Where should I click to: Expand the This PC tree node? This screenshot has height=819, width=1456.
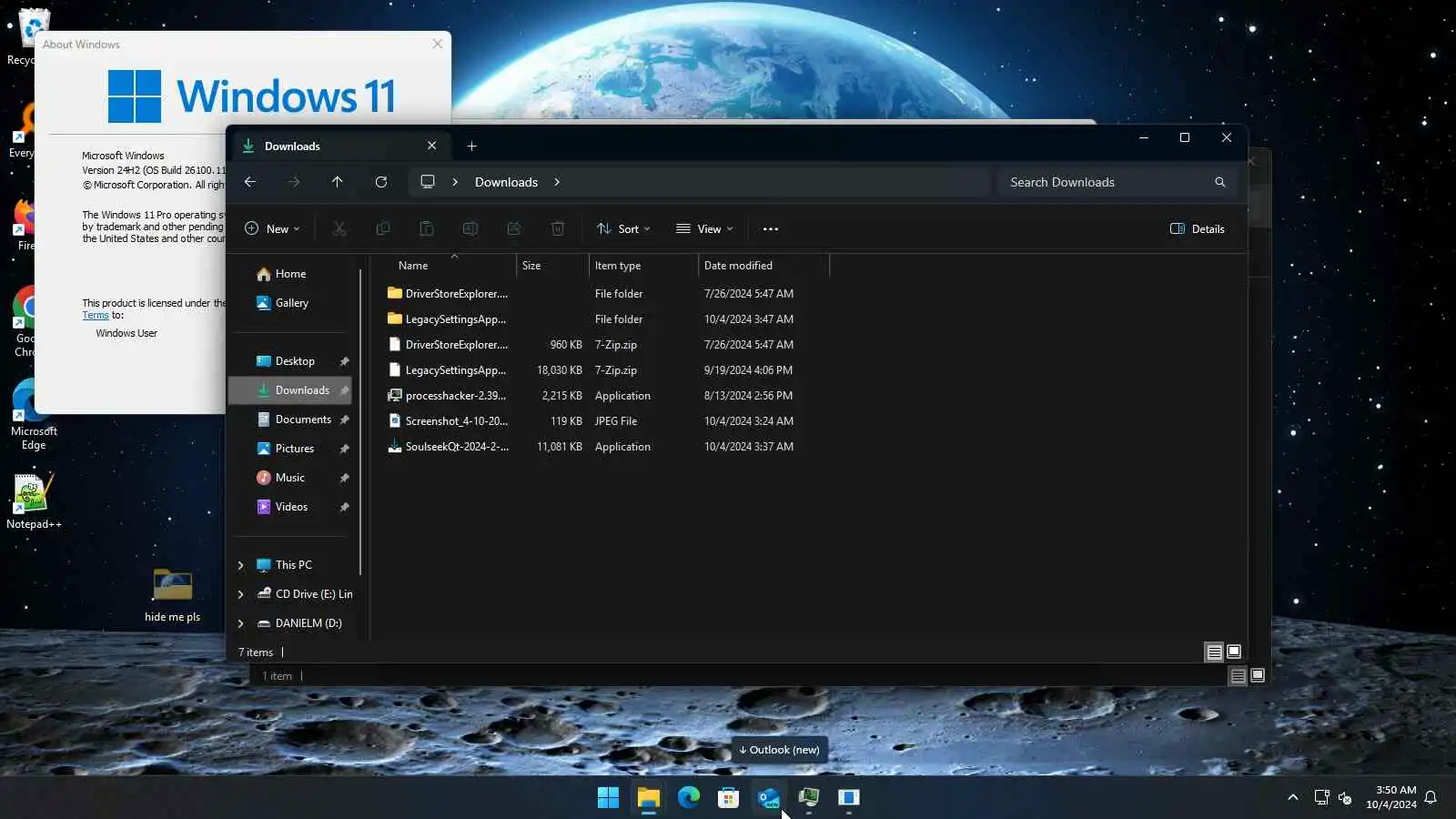click(x=241, y=565)
